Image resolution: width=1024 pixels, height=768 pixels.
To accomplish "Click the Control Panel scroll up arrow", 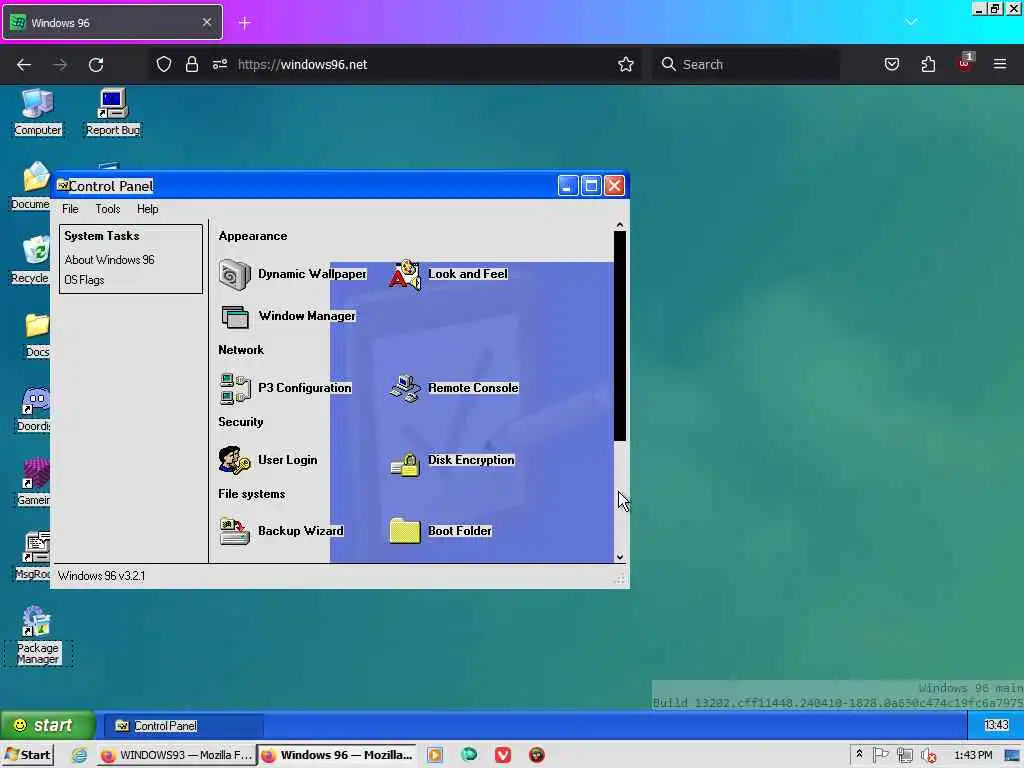I will pos(620,225).
